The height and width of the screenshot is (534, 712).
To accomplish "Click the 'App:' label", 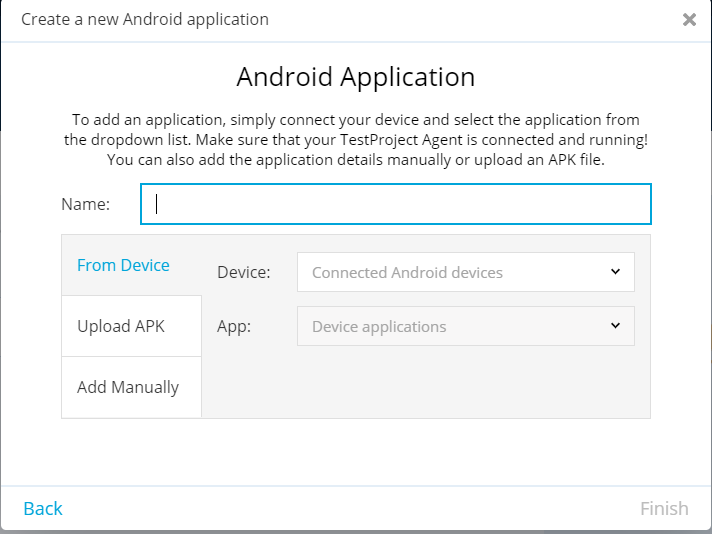I will click(234, 326).
